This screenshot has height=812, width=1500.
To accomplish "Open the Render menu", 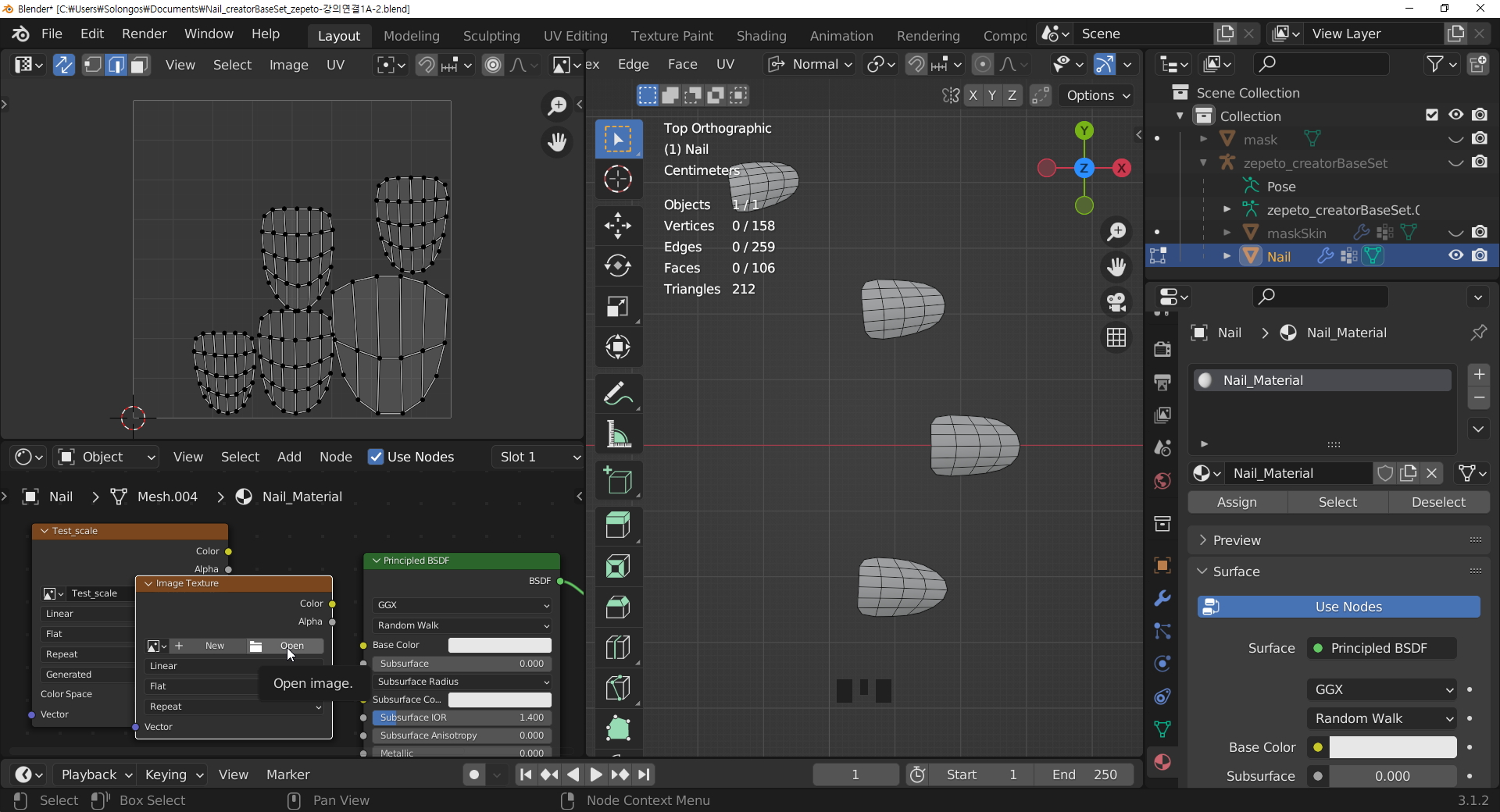I will pos(145,34).
